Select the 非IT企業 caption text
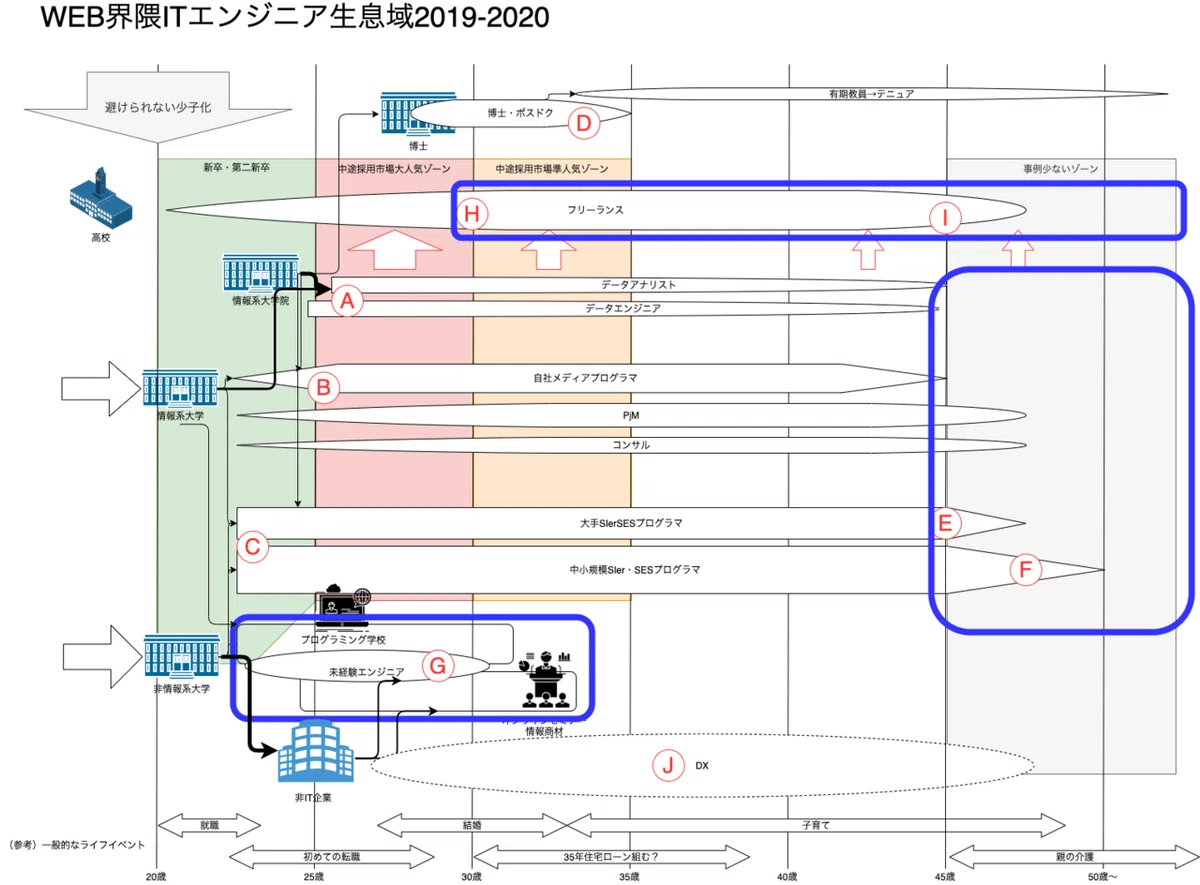Screen dimensions: 1200x885 [313, 797]
